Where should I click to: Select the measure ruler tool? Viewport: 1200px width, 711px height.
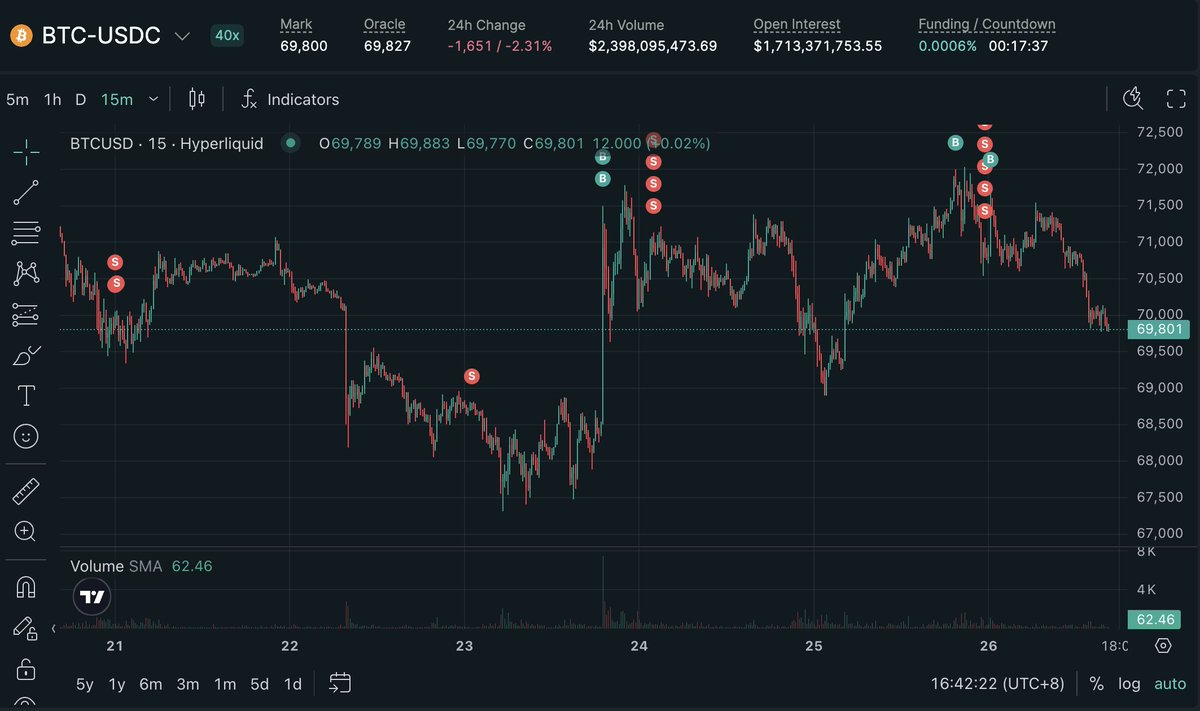coord(25,491)
